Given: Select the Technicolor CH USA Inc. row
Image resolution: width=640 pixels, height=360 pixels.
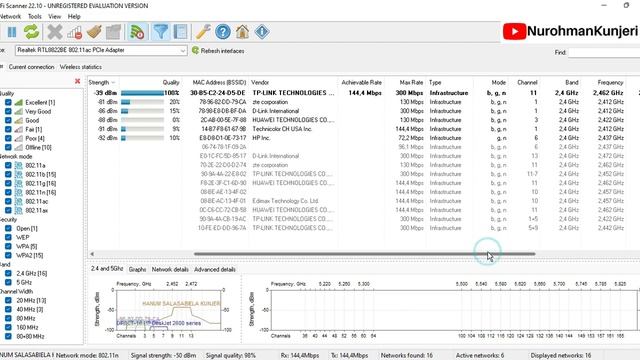Looking at the screenshot, I should pyautogui.click(x=363, y=129).
